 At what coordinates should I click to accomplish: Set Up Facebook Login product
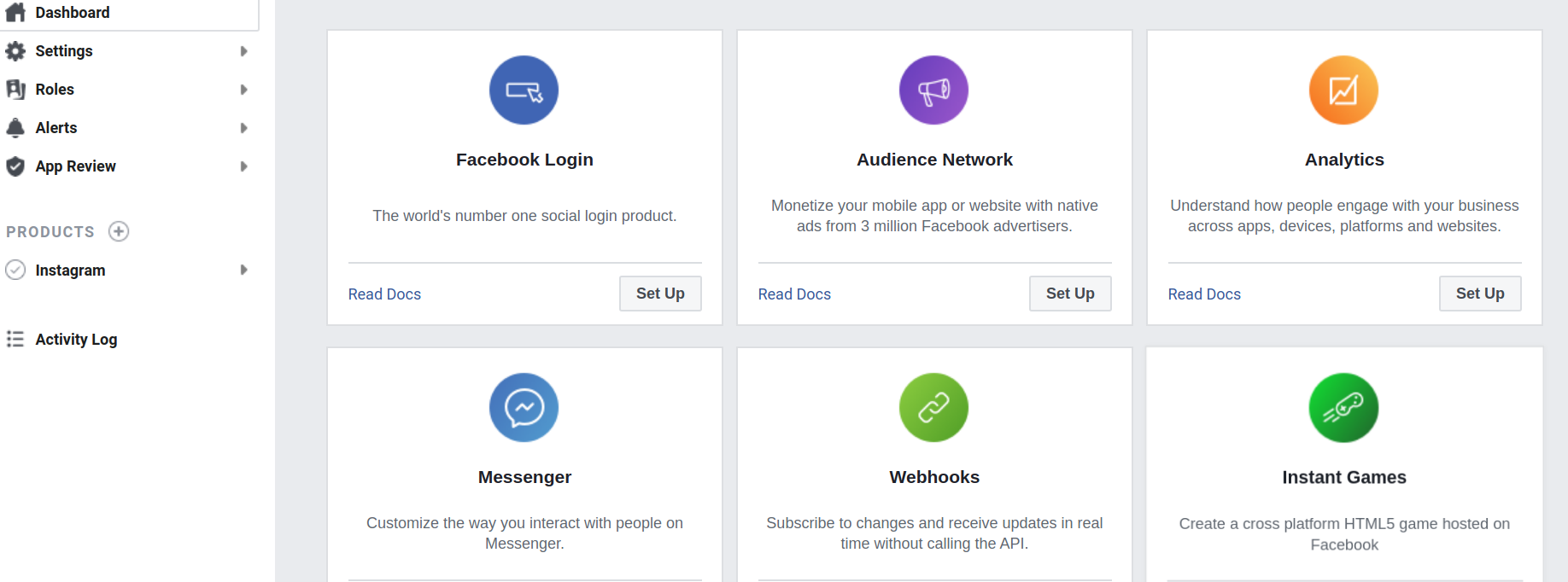(x=660, y=294)
